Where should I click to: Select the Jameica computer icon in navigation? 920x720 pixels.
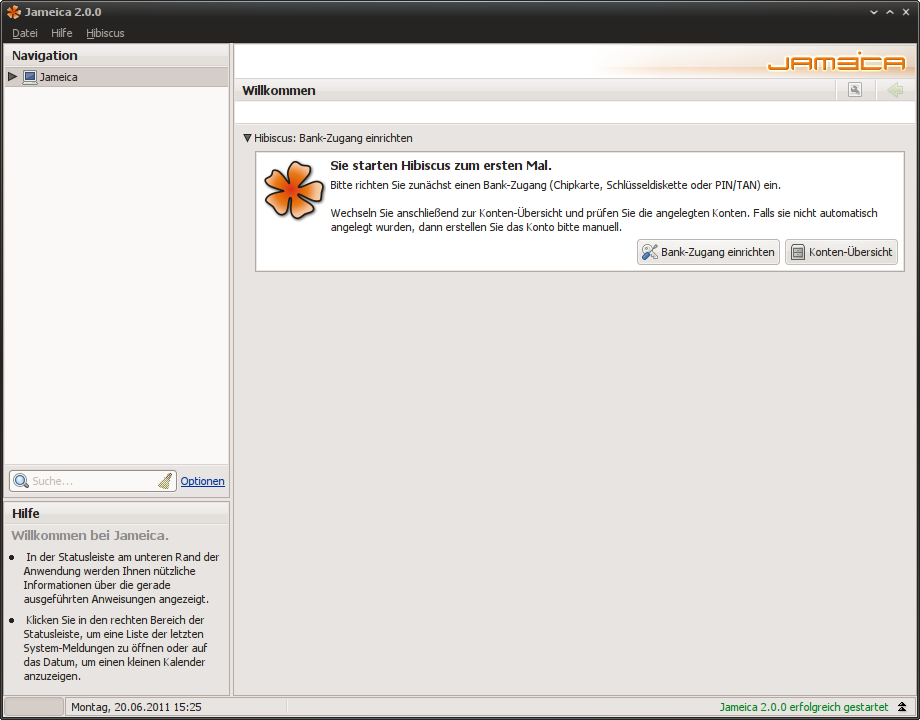(30, 77)
